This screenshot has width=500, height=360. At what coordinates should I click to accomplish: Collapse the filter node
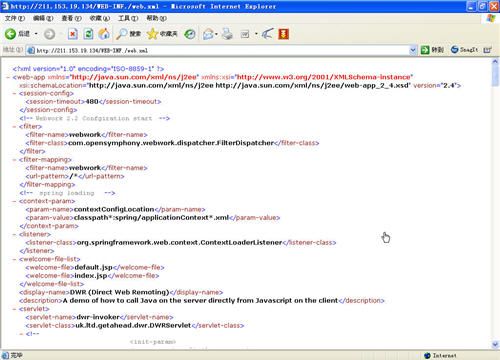point(14,127)
